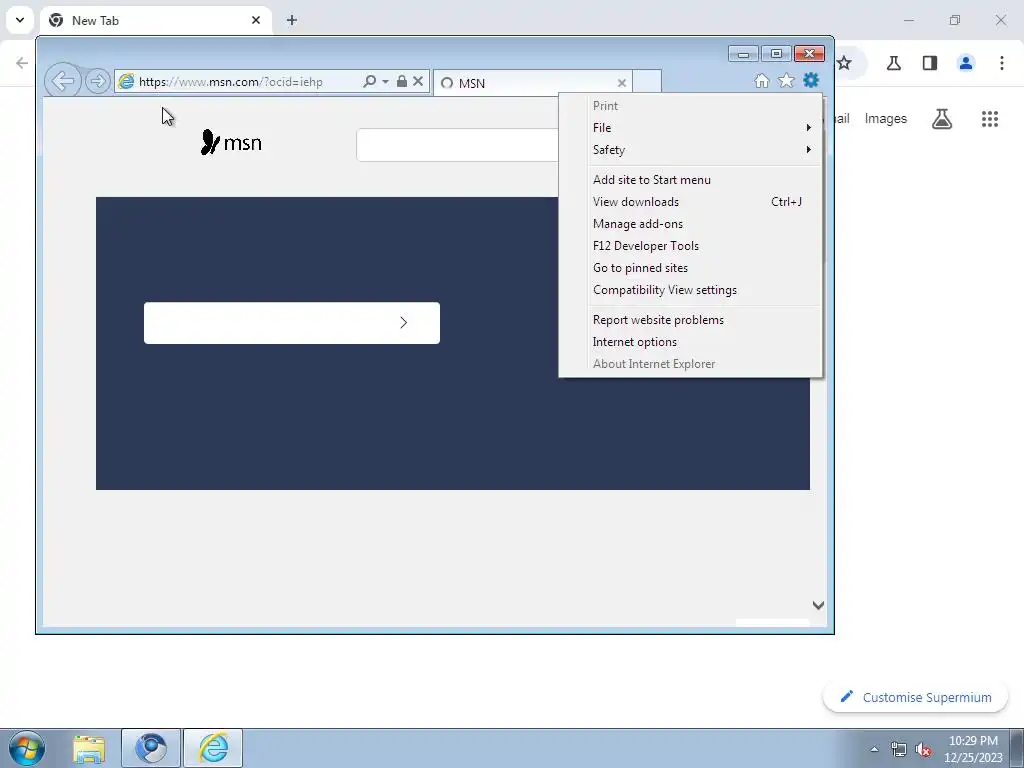Click the msn logo on the page

[231, 142]
